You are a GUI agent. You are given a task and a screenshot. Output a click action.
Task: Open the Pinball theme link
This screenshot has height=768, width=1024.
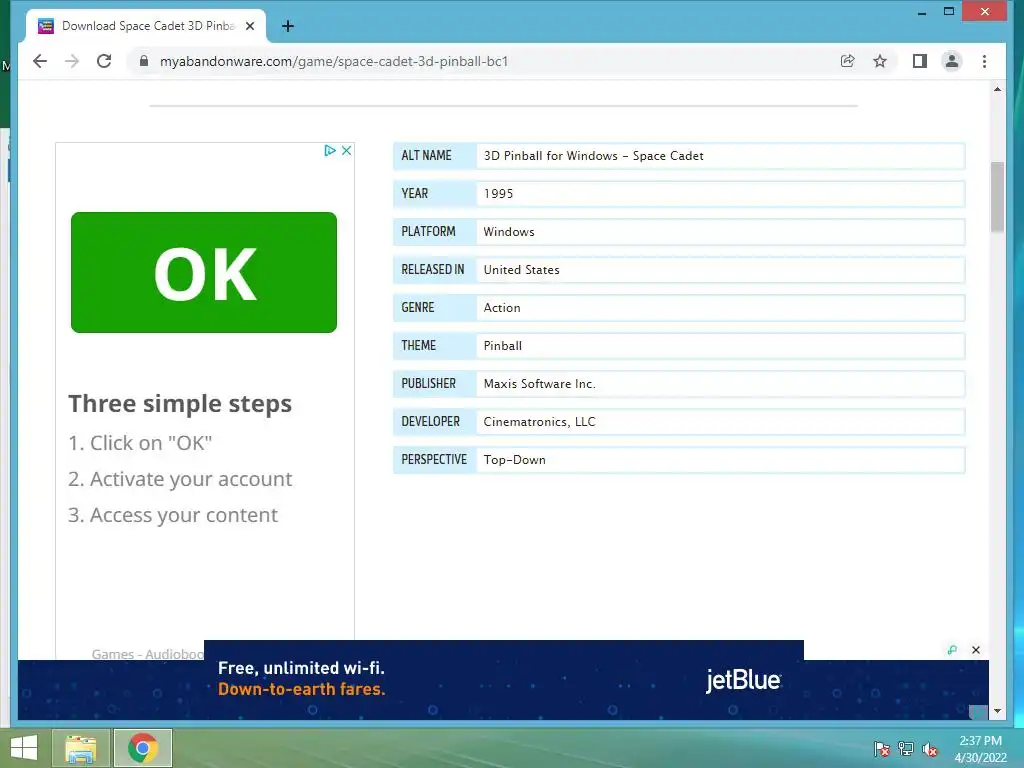[502, 345]
